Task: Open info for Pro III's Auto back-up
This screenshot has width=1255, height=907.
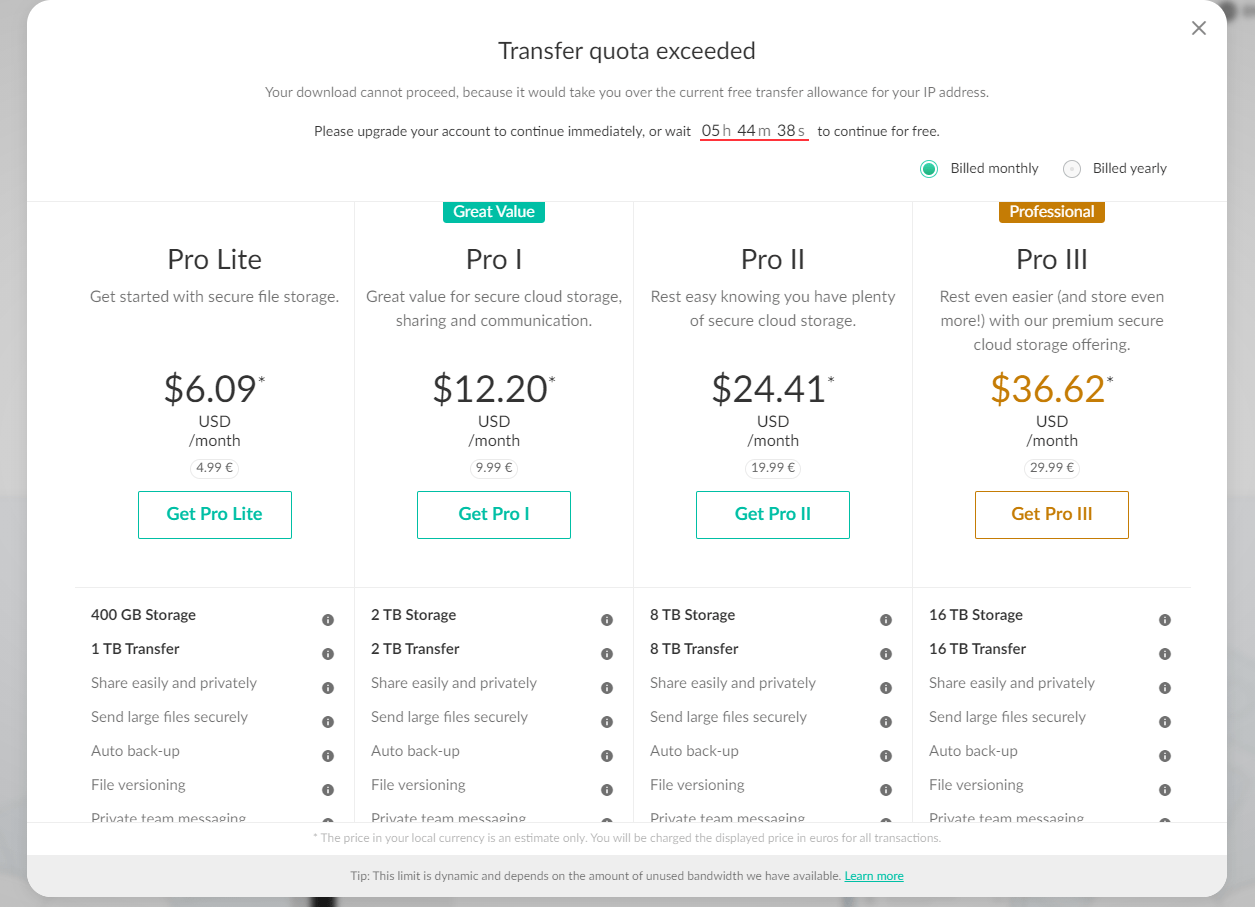Action: (x=1164, y=755)
